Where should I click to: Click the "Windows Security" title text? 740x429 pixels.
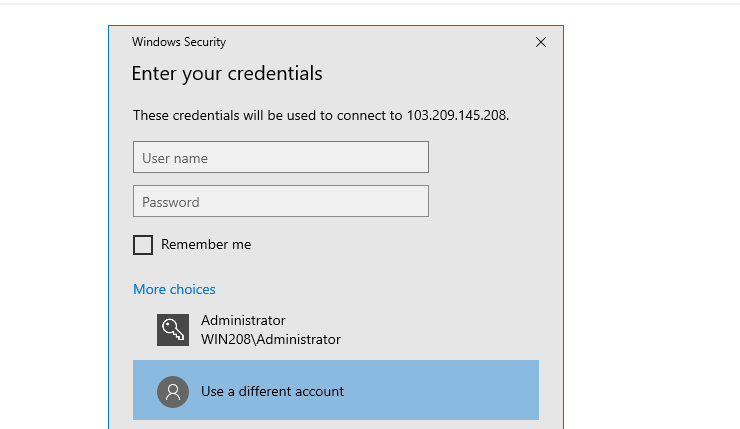click(179, 42)
